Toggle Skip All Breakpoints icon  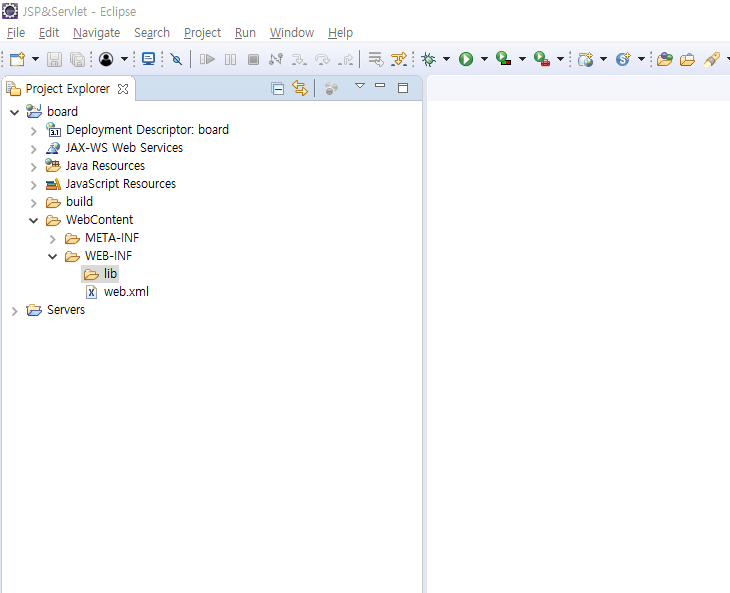click(176, 59)
